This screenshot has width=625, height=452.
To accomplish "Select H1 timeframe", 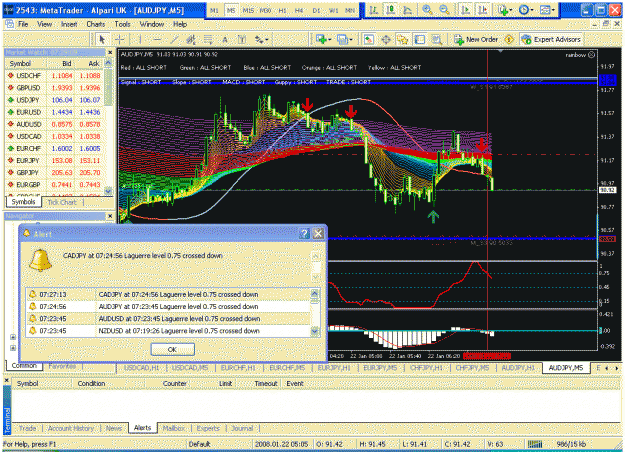I will pos(283,10).
